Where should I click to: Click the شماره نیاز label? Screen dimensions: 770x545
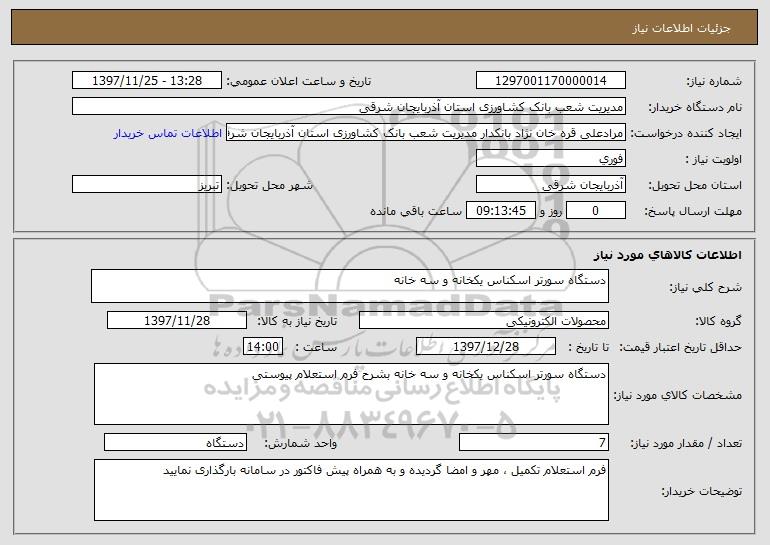[714, 82]
